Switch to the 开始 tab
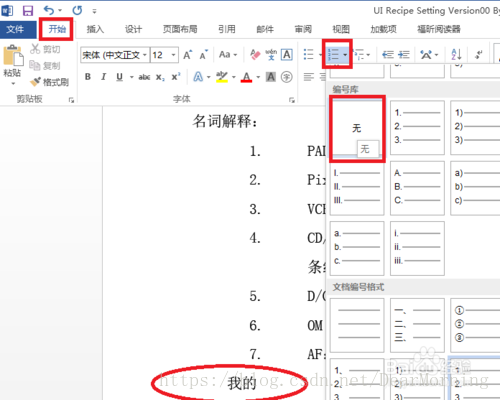The image size is (500, 400). (57, 29)
